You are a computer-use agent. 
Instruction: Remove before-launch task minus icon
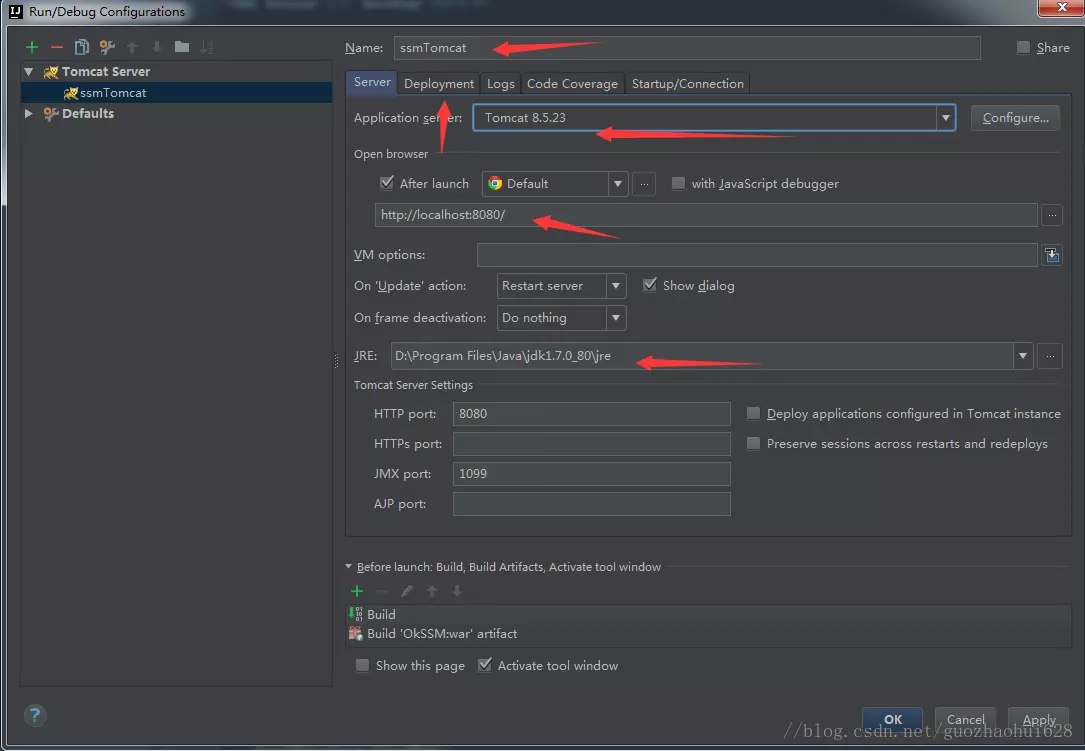pos(381,591)
